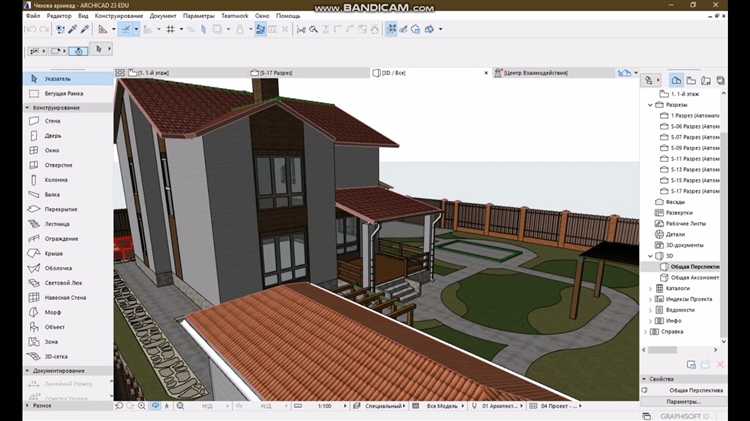
Task: Select the Объект (Object) tool
Action: 68,327
